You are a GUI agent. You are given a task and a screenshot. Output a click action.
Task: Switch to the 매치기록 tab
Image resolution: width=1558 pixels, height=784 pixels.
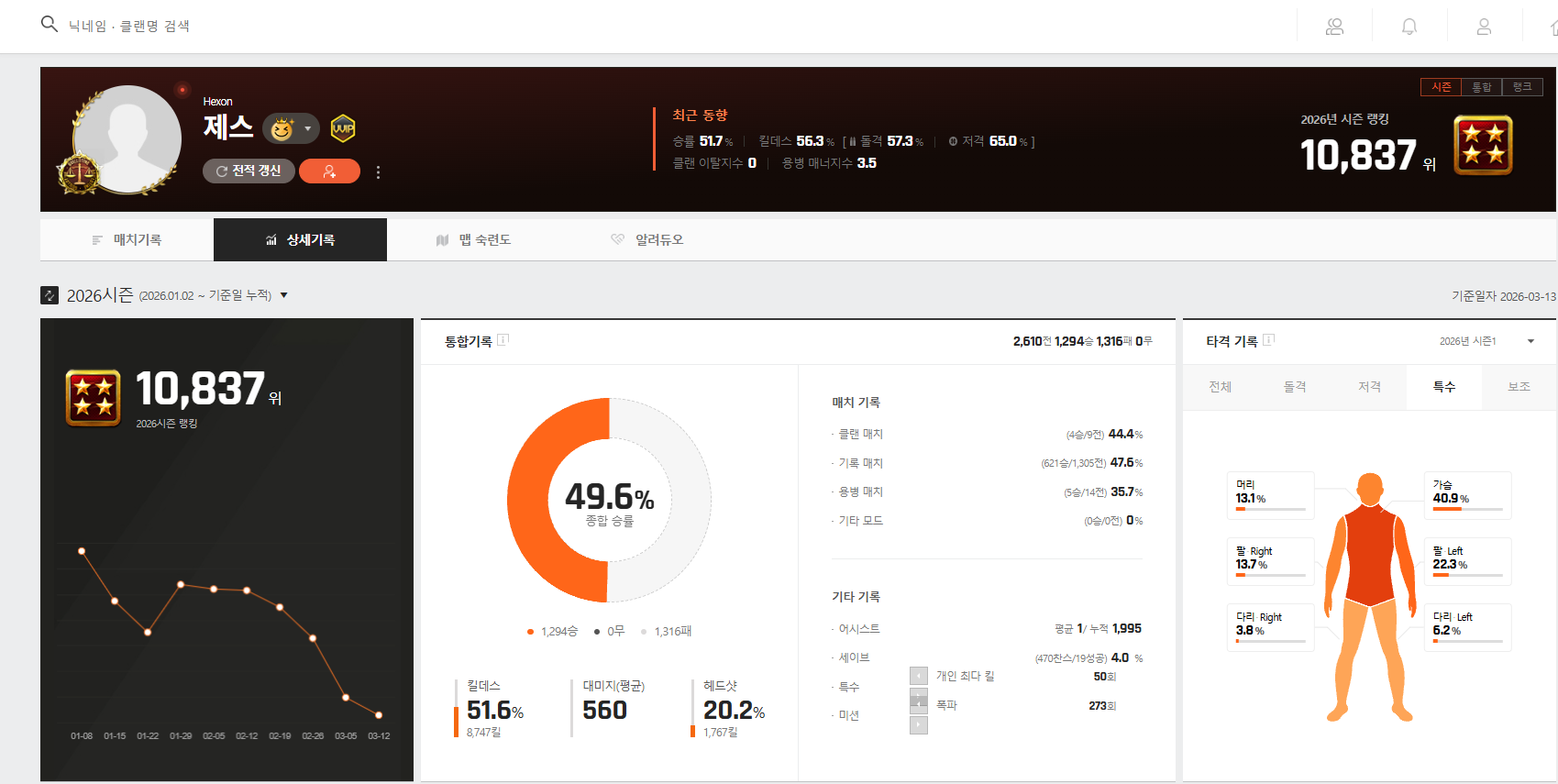point(127,240)
